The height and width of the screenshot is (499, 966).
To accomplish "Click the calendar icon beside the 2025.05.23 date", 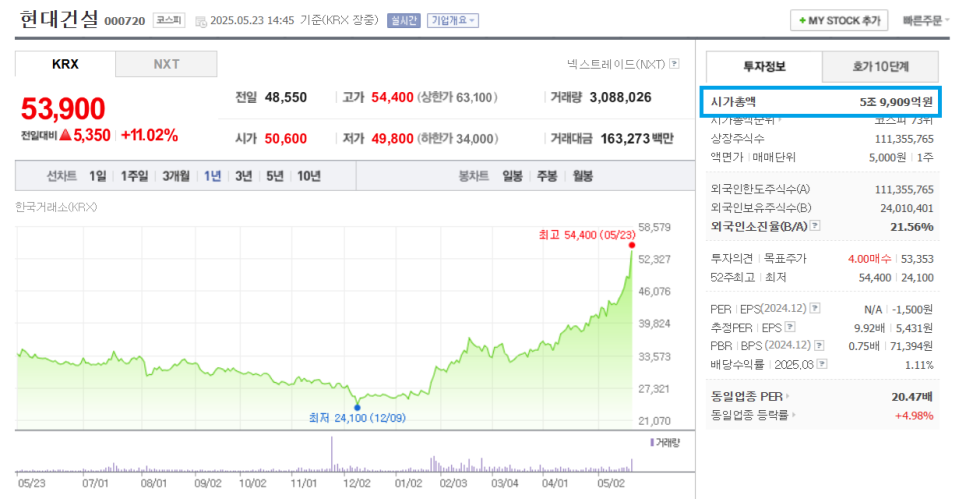I will click(x=201, y=22).
